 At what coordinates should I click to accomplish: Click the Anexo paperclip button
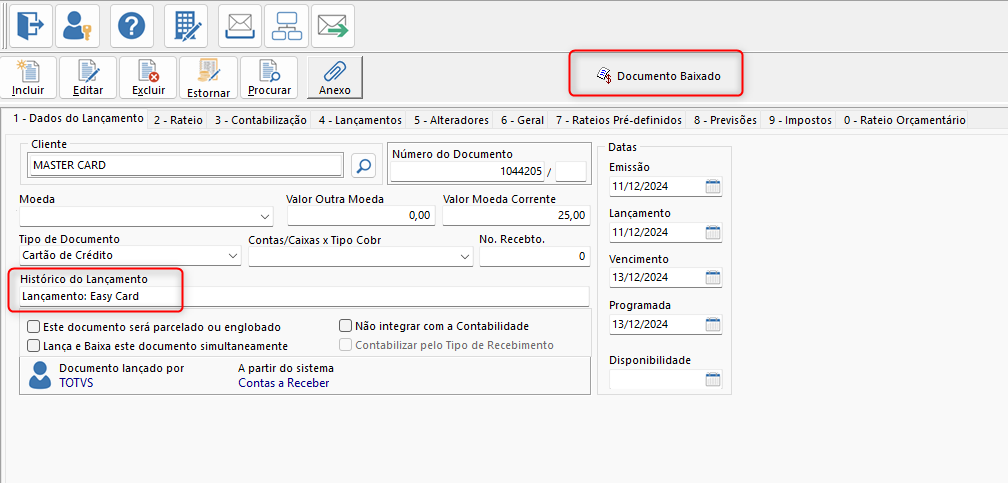335,78
